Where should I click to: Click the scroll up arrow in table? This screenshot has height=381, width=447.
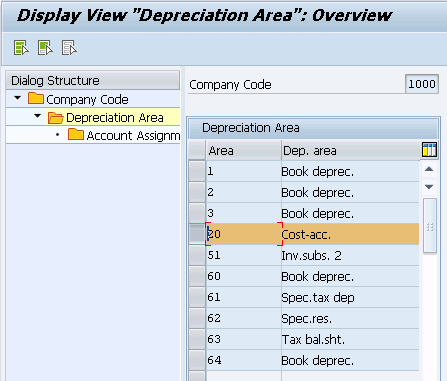[x=429, y=169]
